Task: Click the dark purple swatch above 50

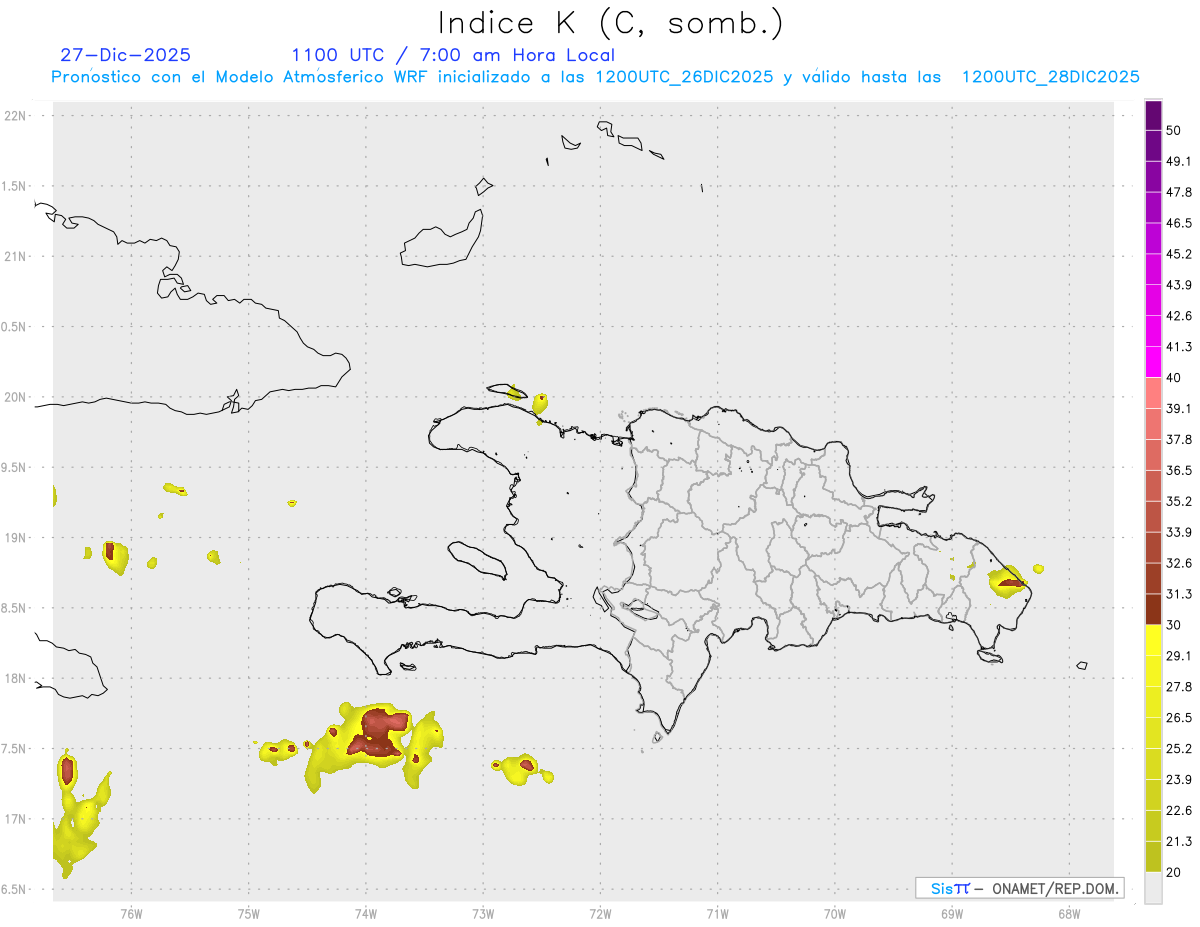Action: coord(1153,116)
